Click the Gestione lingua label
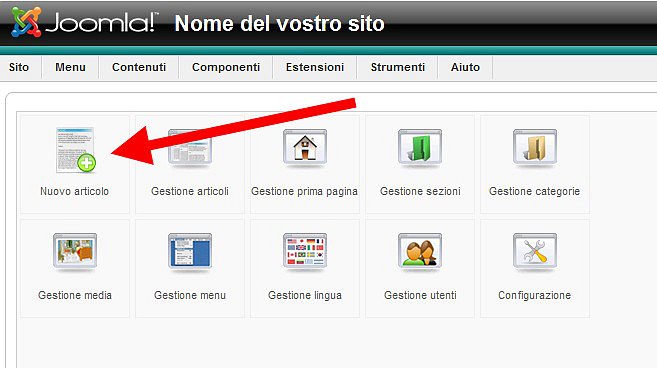Screen dimensions: 657x368 click(x=305, y=295)
